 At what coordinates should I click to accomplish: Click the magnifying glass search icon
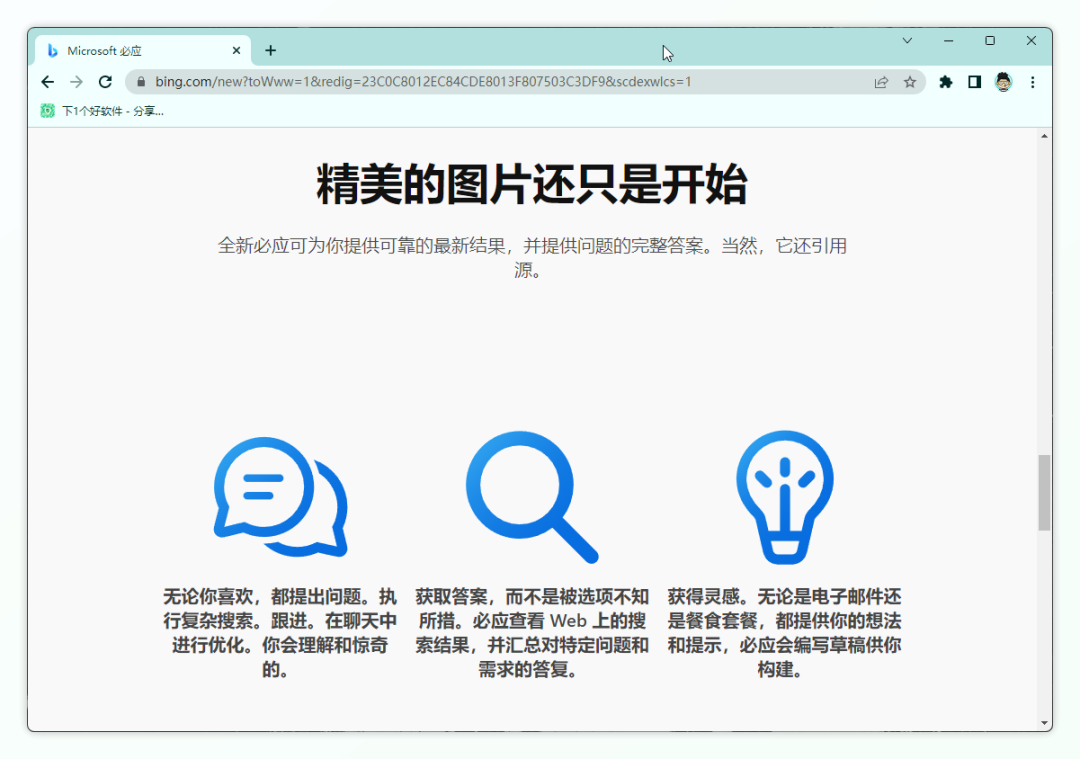coord(530,496)
